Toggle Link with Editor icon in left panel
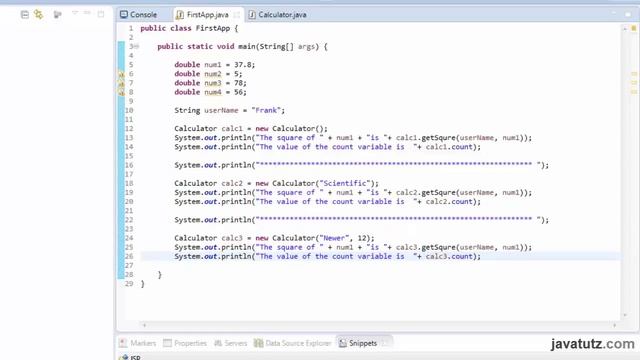Viewport: 640px width, 360px height. click(38, 15)
